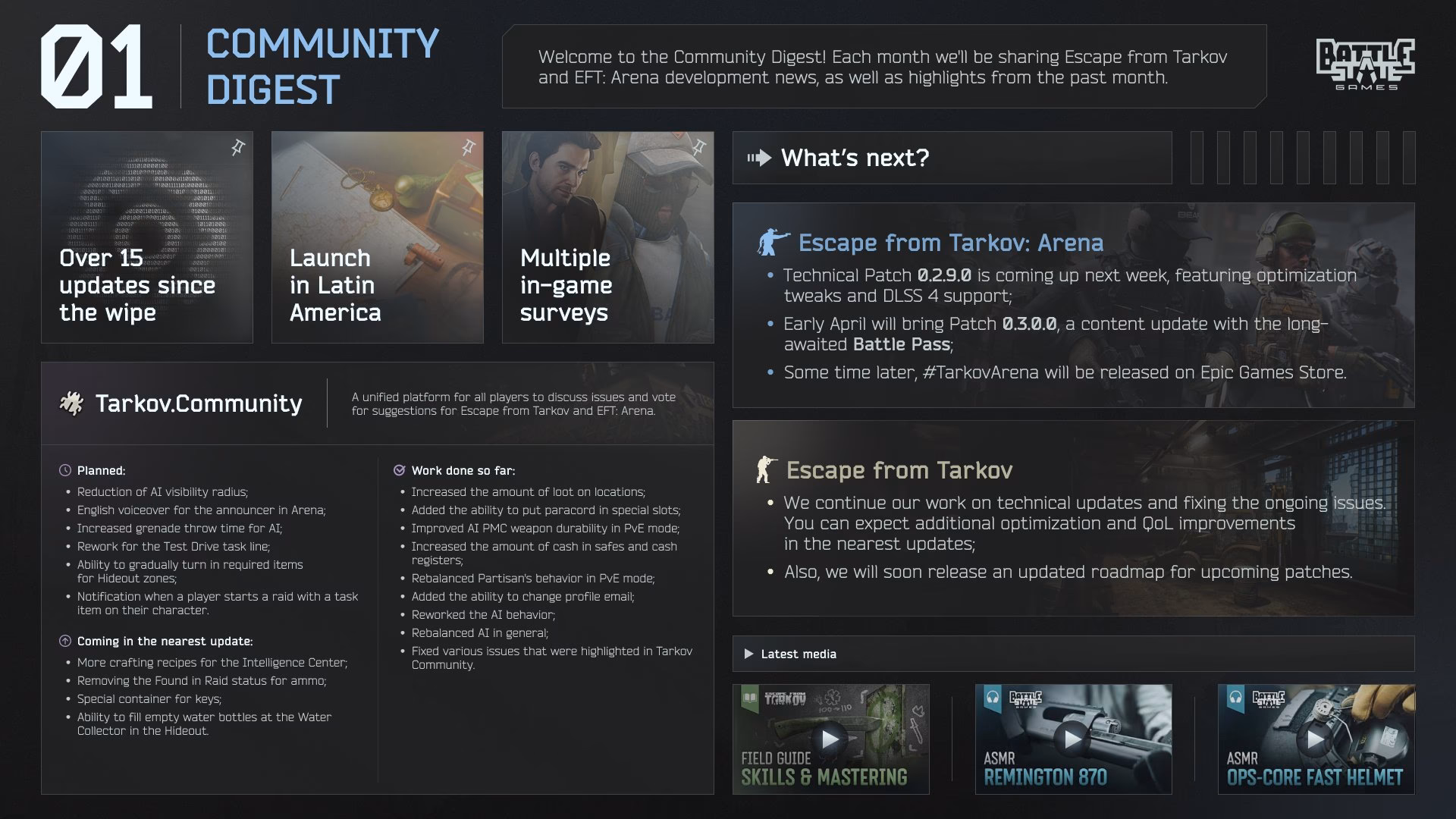Click the updated roadmap bullet text
Viewport: 1456px width, 819px height.
1068,572
